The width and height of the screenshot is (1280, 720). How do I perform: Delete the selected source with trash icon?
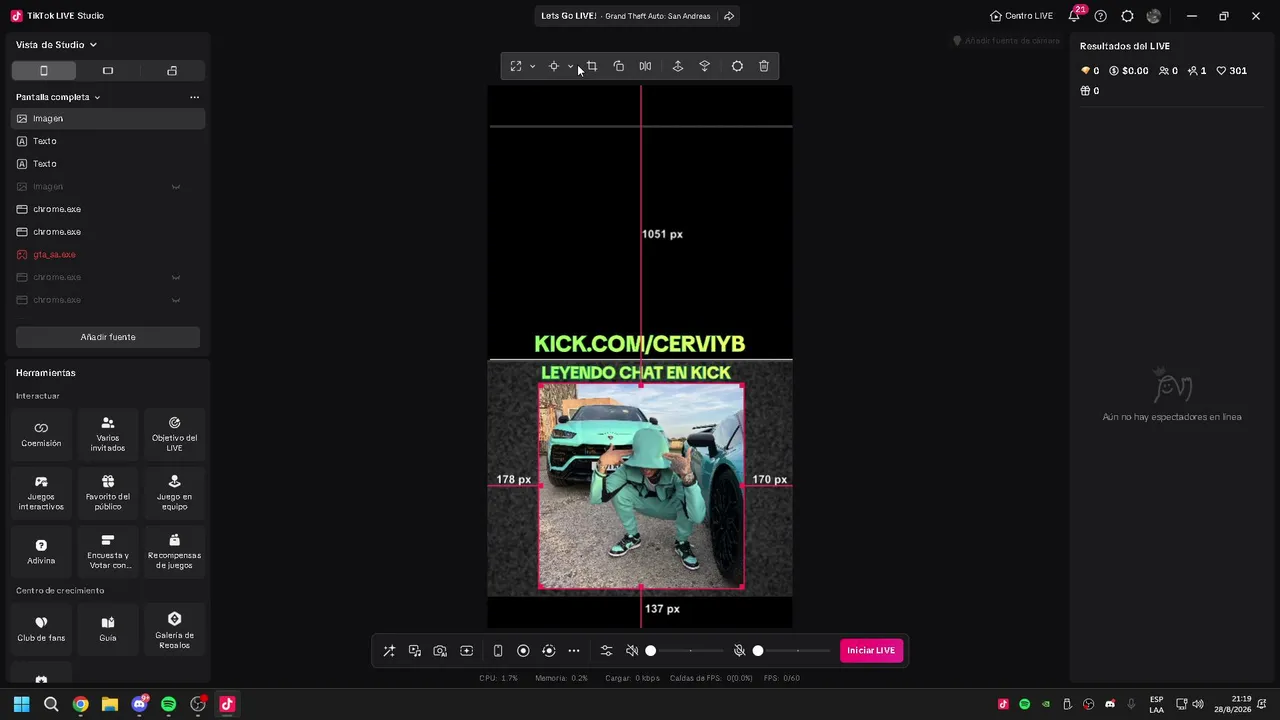point(764,66)
